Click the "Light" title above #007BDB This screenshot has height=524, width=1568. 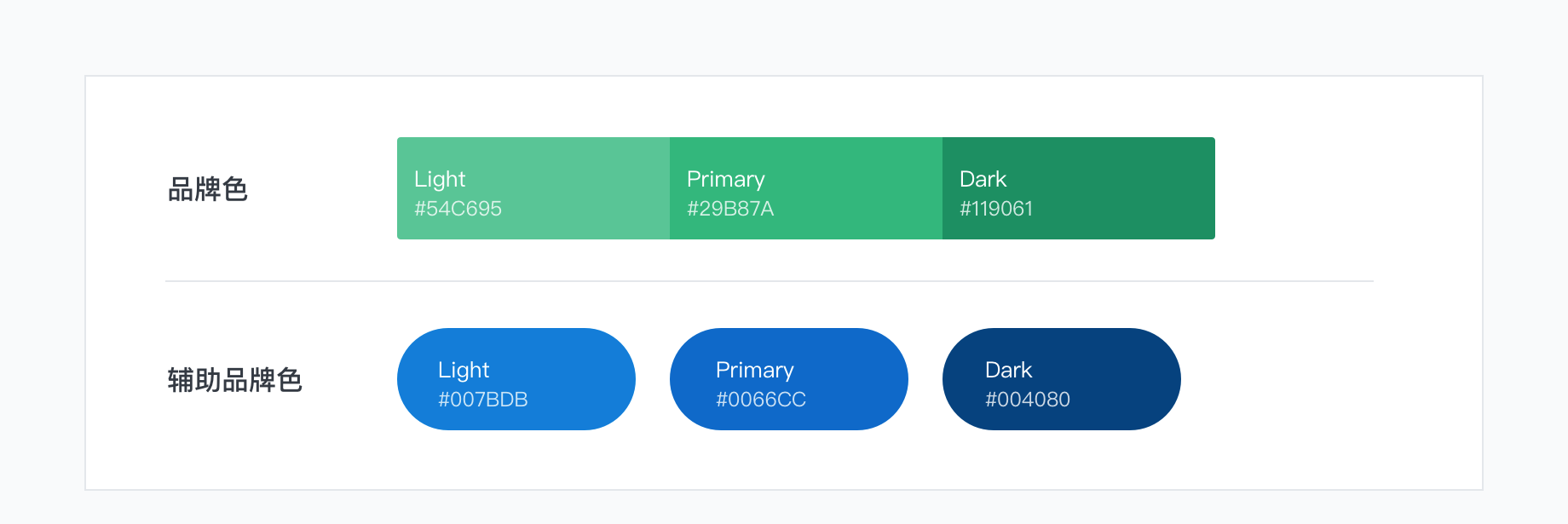click(x=464, y=371)
